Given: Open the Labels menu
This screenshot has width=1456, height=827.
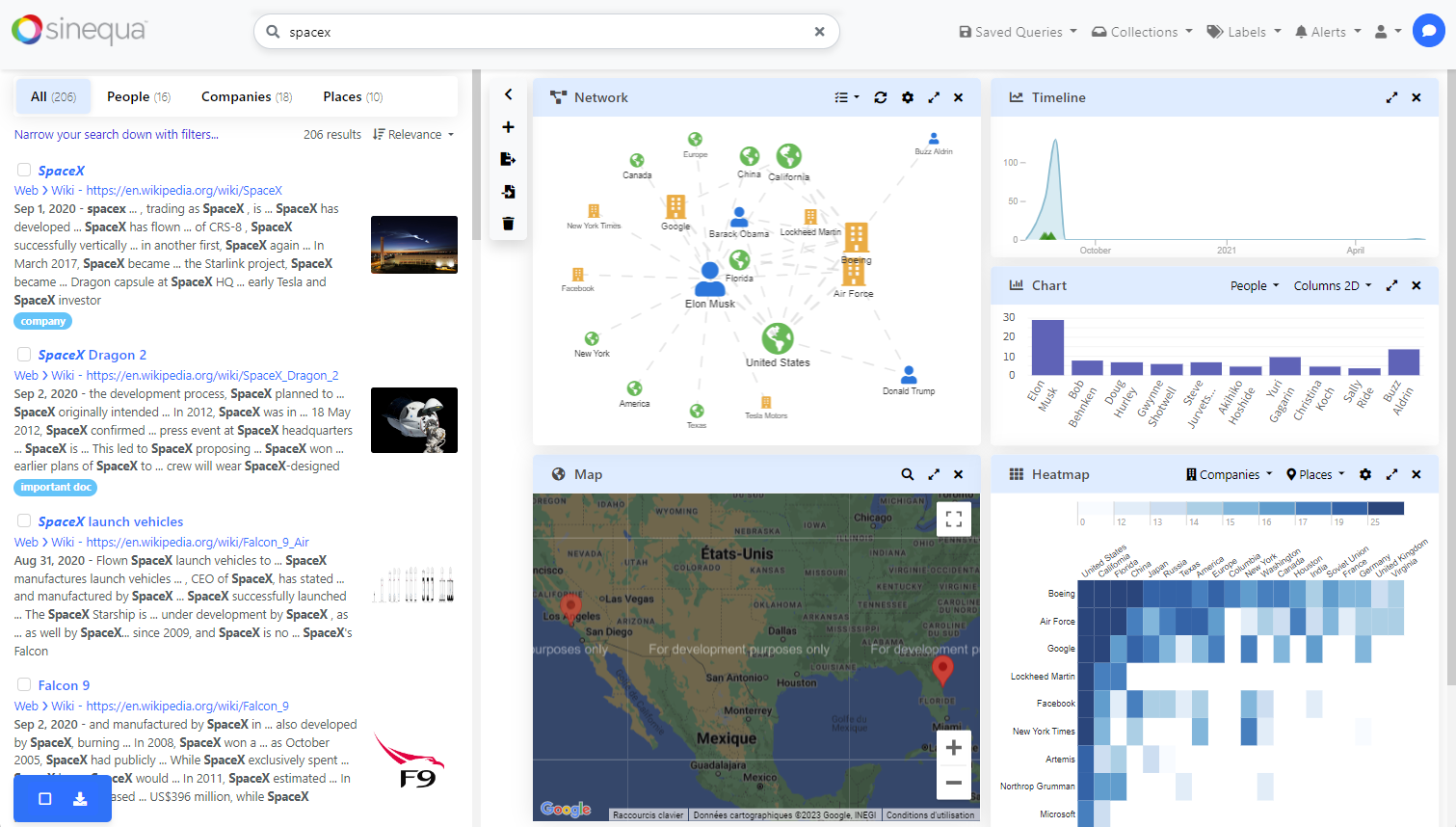Looking at the screenshot, I should coord(1243,31).
